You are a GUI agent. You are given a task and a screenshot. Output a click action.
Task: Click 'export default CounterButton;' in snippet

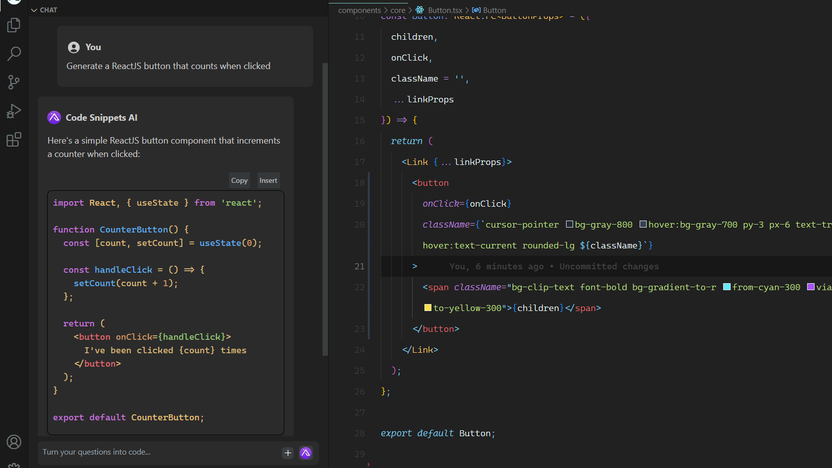click(128, 417)
